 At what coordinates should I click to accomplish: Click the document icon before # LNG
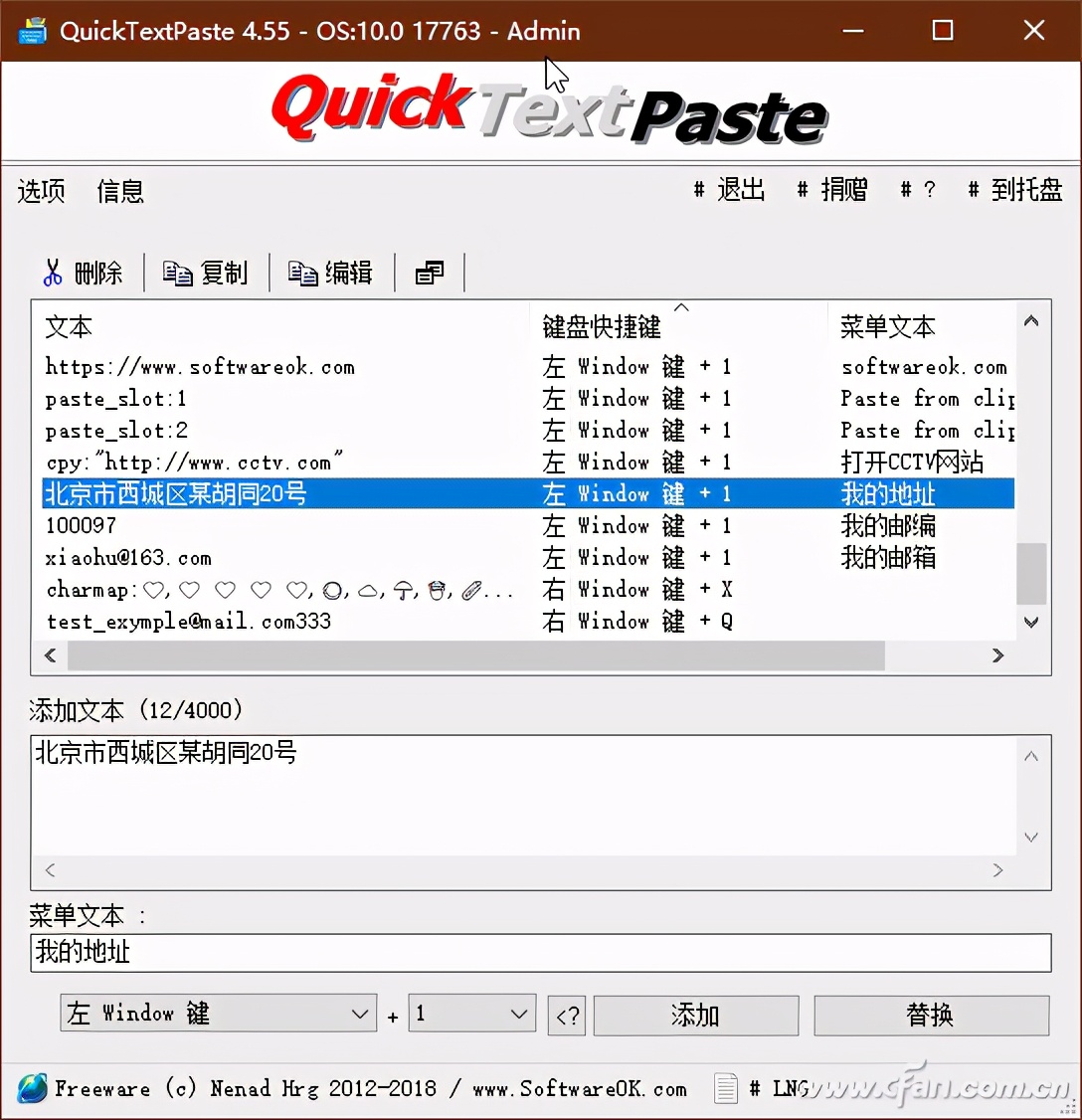coord(726,1088)
